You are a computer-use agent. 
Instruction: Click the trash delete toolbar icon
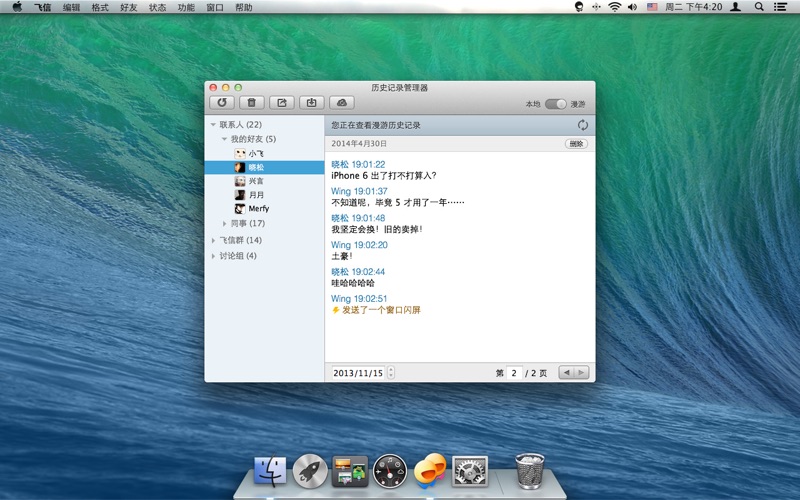click(252, 102)
